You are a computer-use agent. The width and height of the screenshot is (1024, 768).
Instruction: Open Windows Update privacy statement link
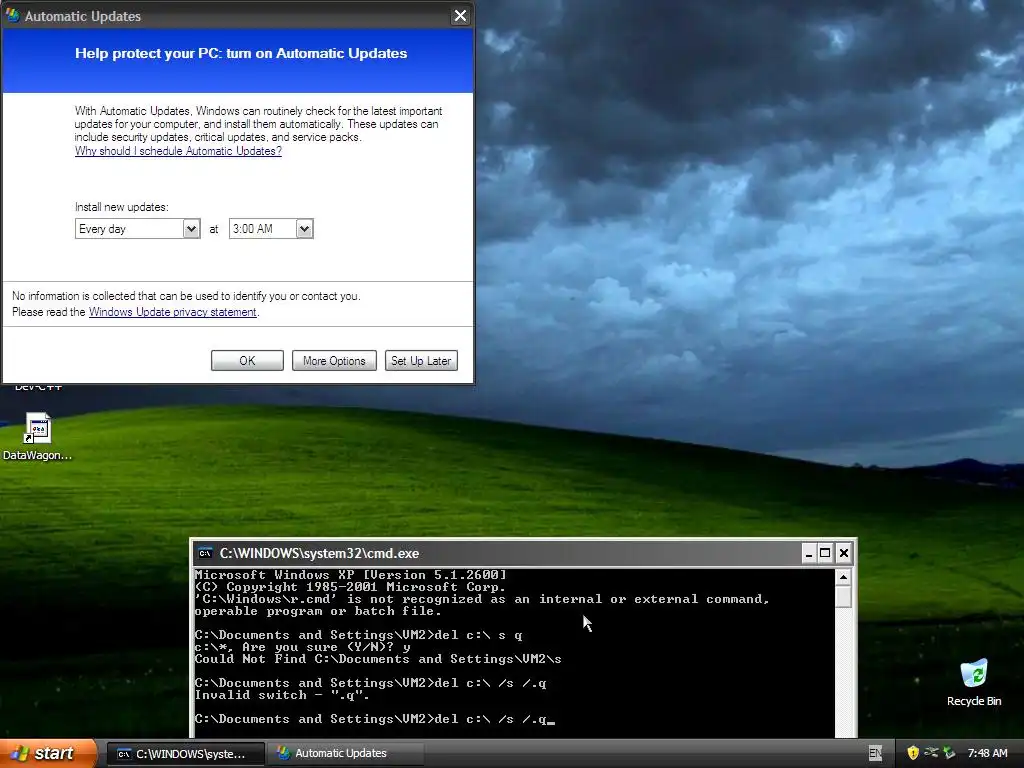click(x=172, y=312)
